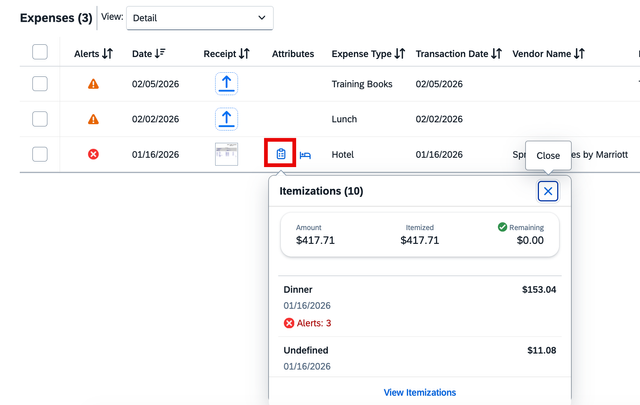Upload receipt for Lunch expense

tap(227, 119)
